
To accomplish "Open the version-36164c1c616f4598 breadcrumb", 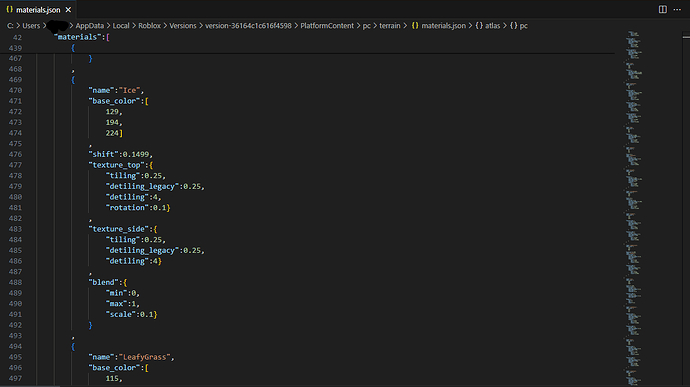I will pos(248,26).
